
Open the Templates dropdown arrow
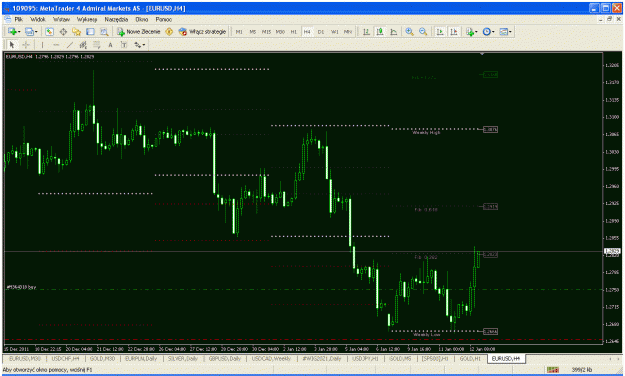click(510, 32)
